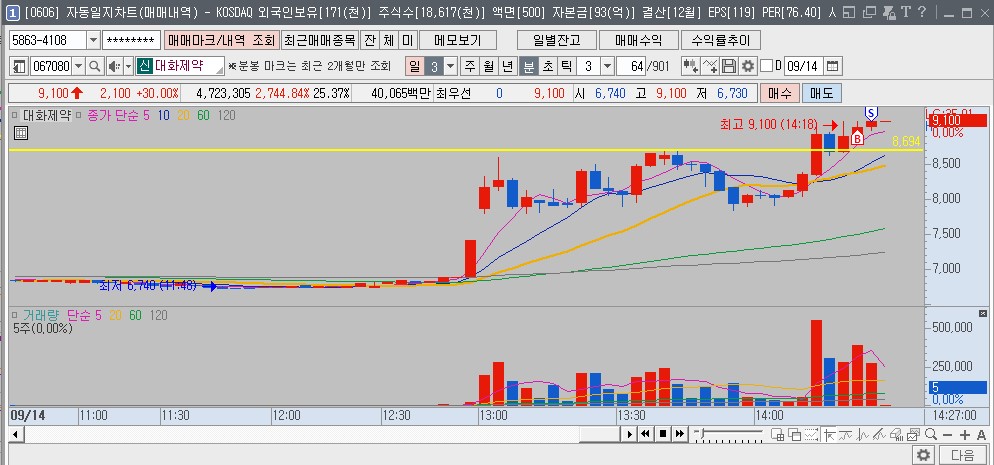The image size is (994, 465).
Task: Click the gear settings icon beside 다음 button
Action: 924,454
